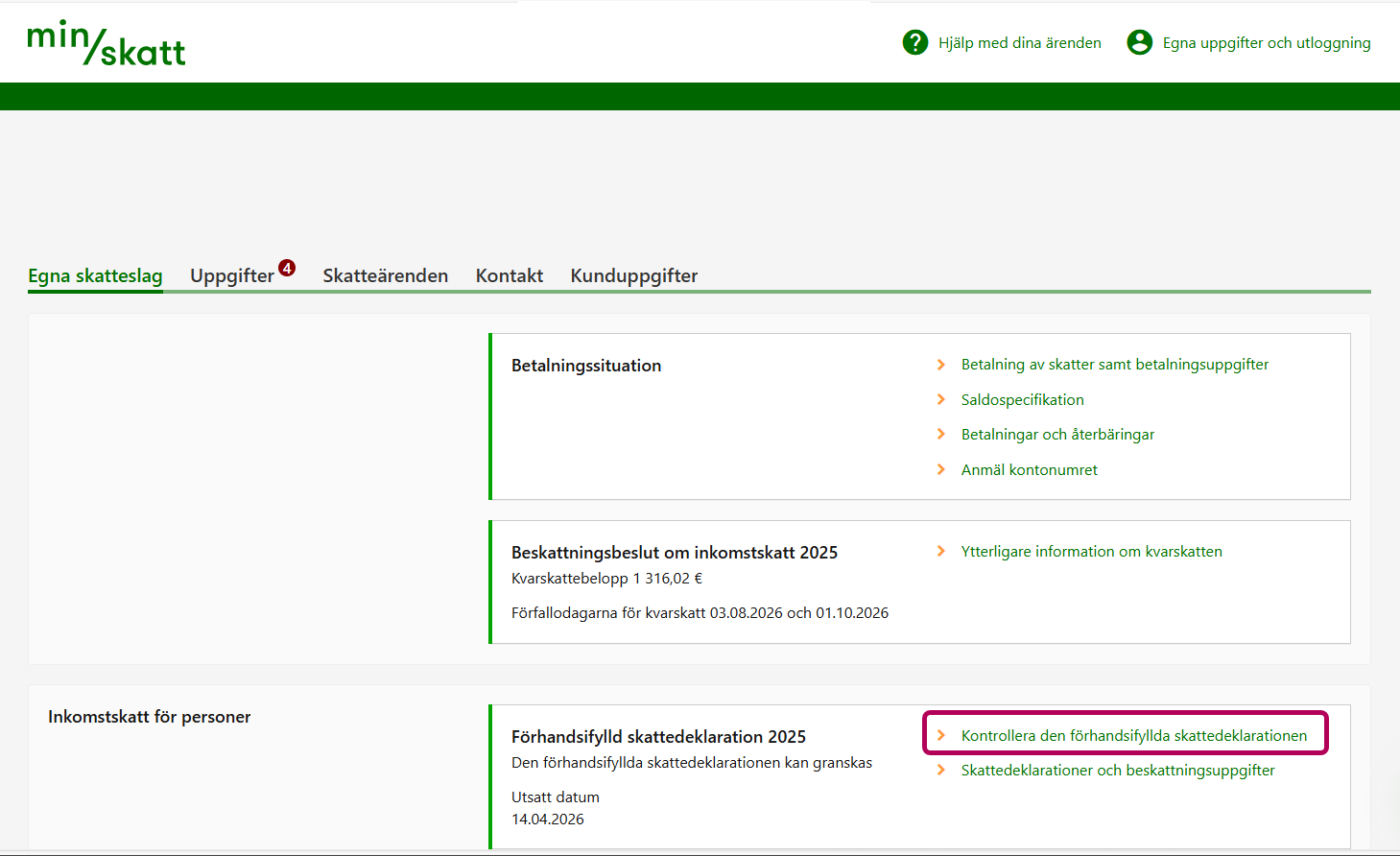Open the Saldospecifikation link
1400x856 pixels.
coord(1022,399)
